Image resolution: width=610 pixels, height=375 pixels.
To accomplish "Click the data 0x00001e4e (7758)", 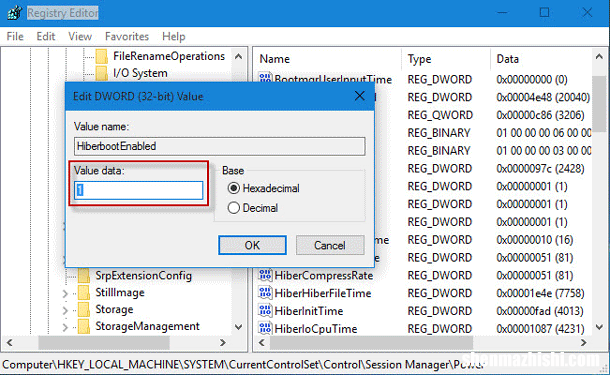I will [540, 293].
